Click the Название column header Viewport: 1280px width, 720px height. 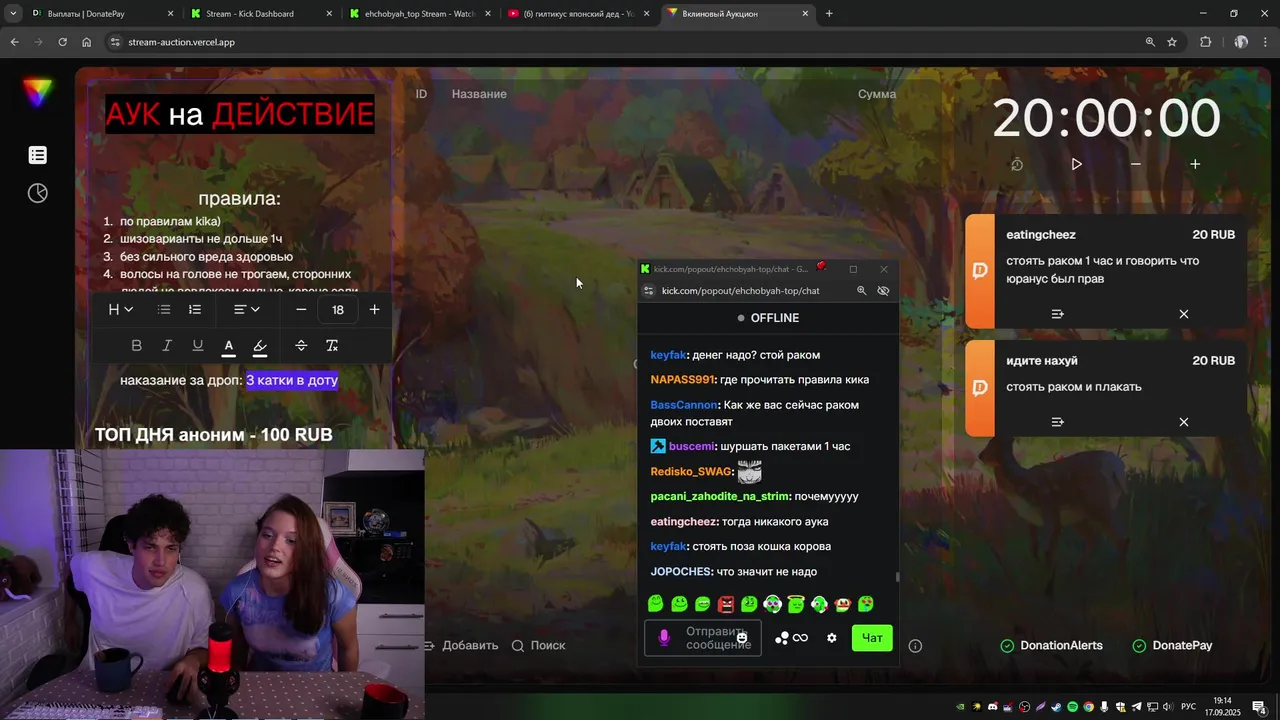tap(479, 94)
